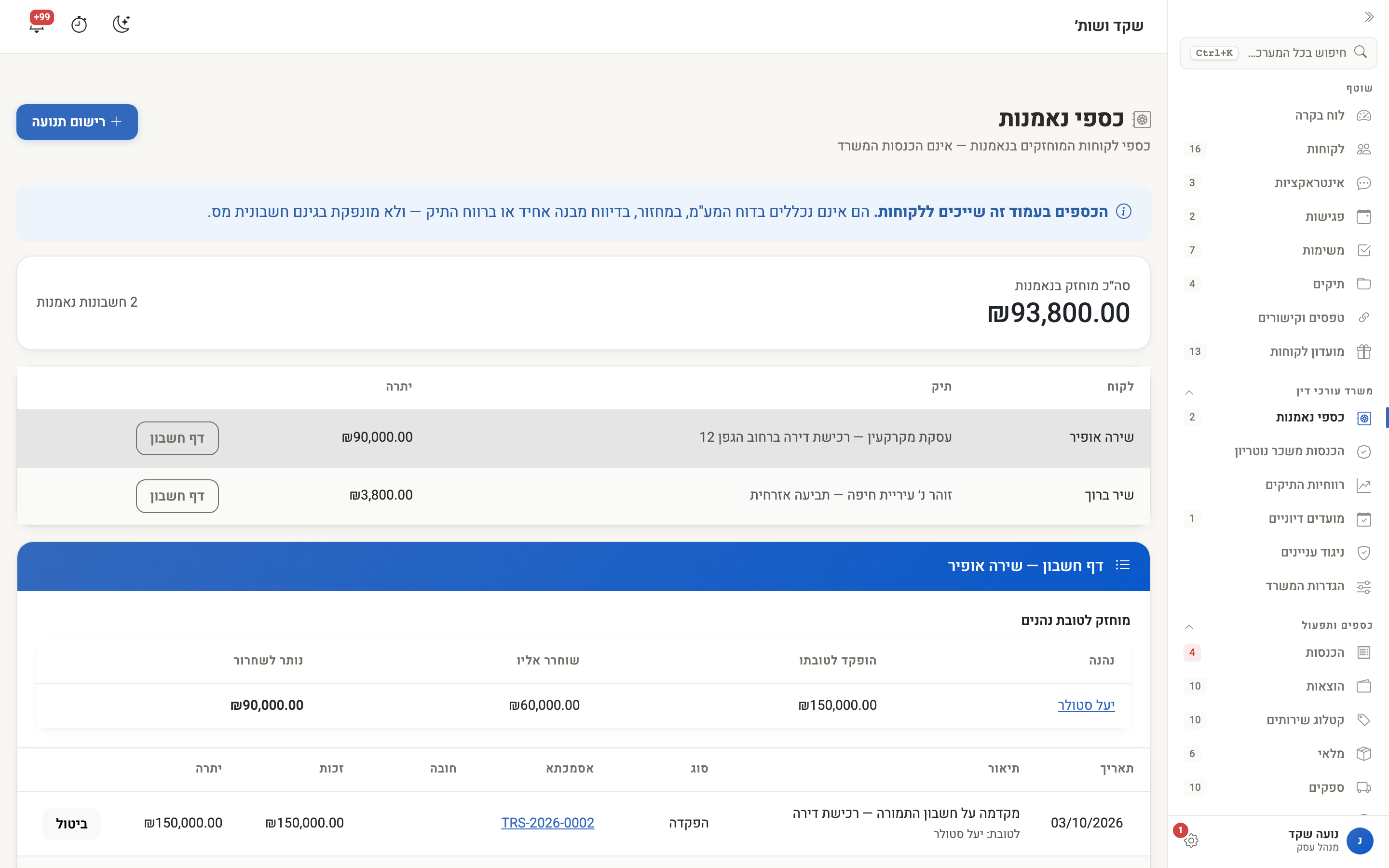Open פגישות calendar icon

[1364, 217]
